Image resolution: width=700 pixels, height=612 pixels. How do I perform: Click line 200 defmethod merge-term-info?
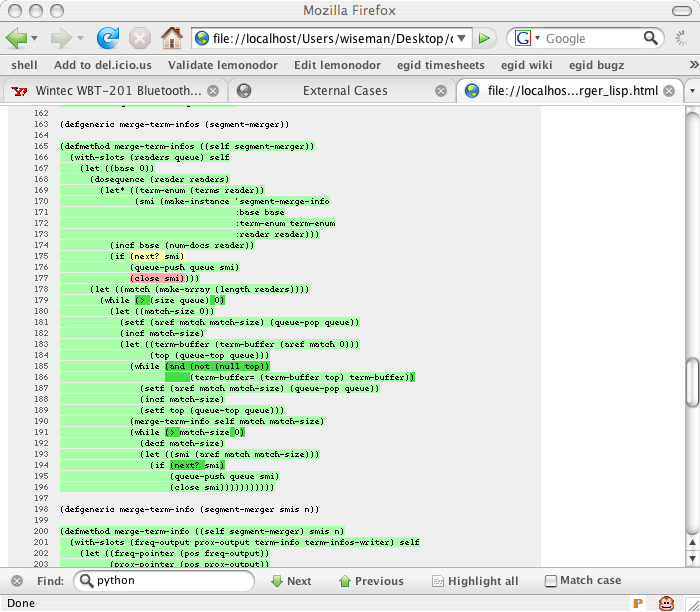pyautogui.click(x=202, y=531)
